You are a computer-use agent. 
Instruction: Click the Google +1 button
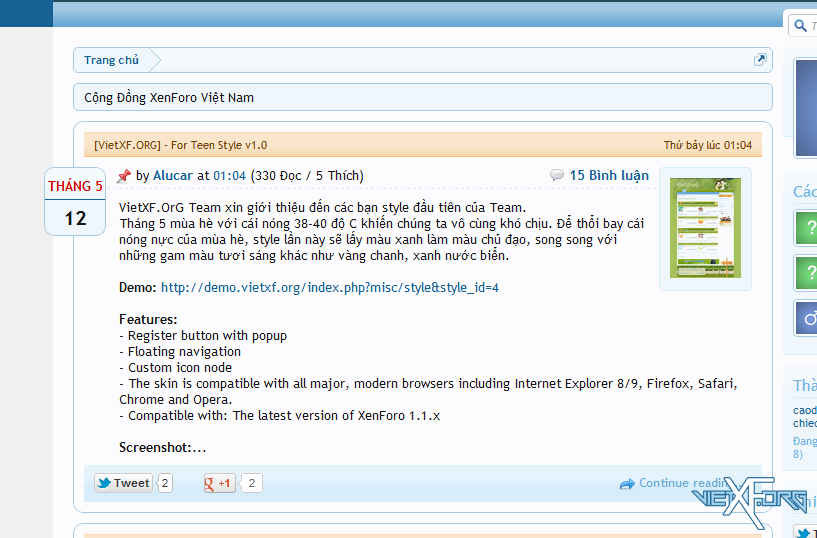[219, 483]
